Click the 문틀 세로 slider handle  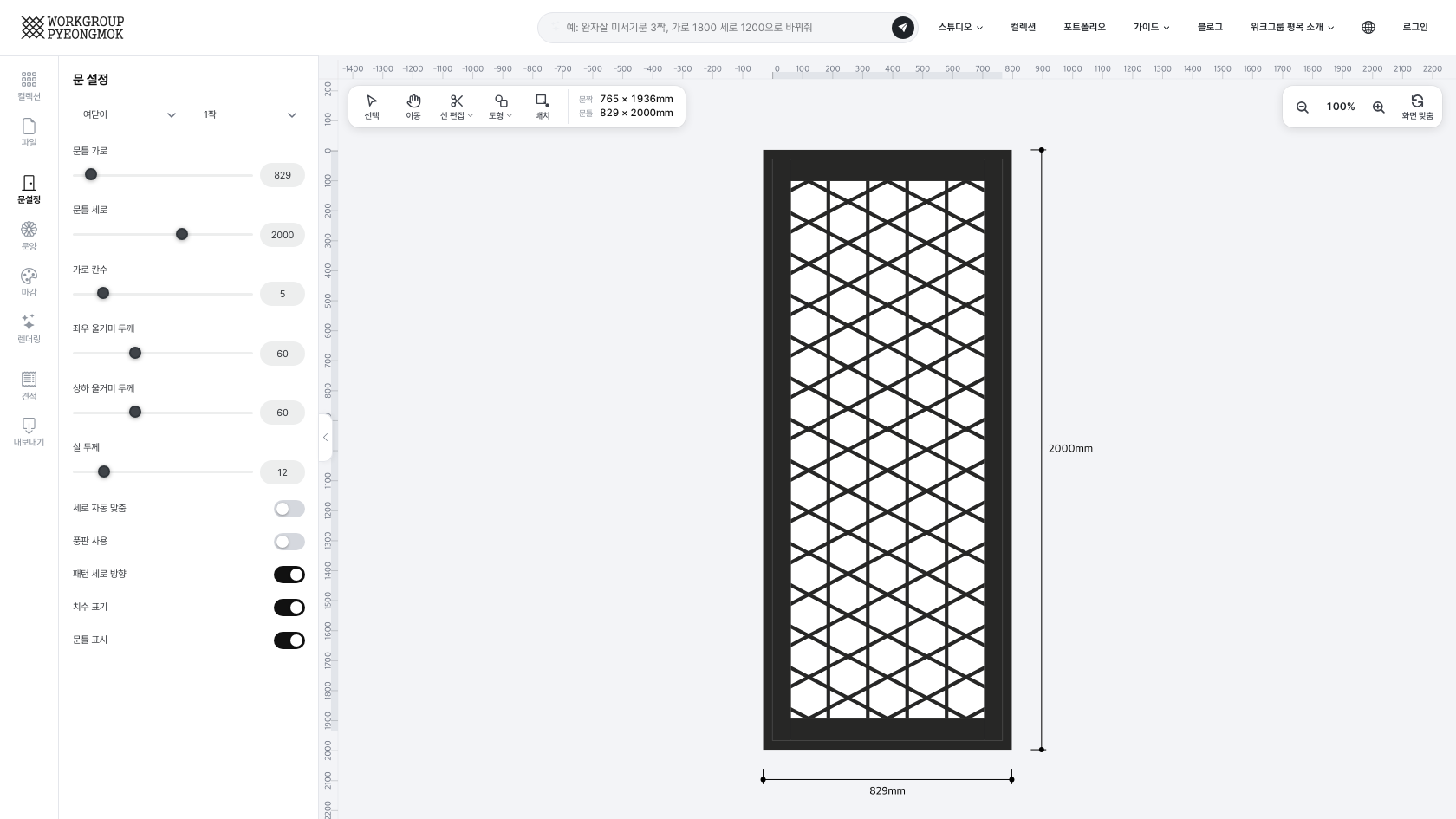[x=182, y=234]
